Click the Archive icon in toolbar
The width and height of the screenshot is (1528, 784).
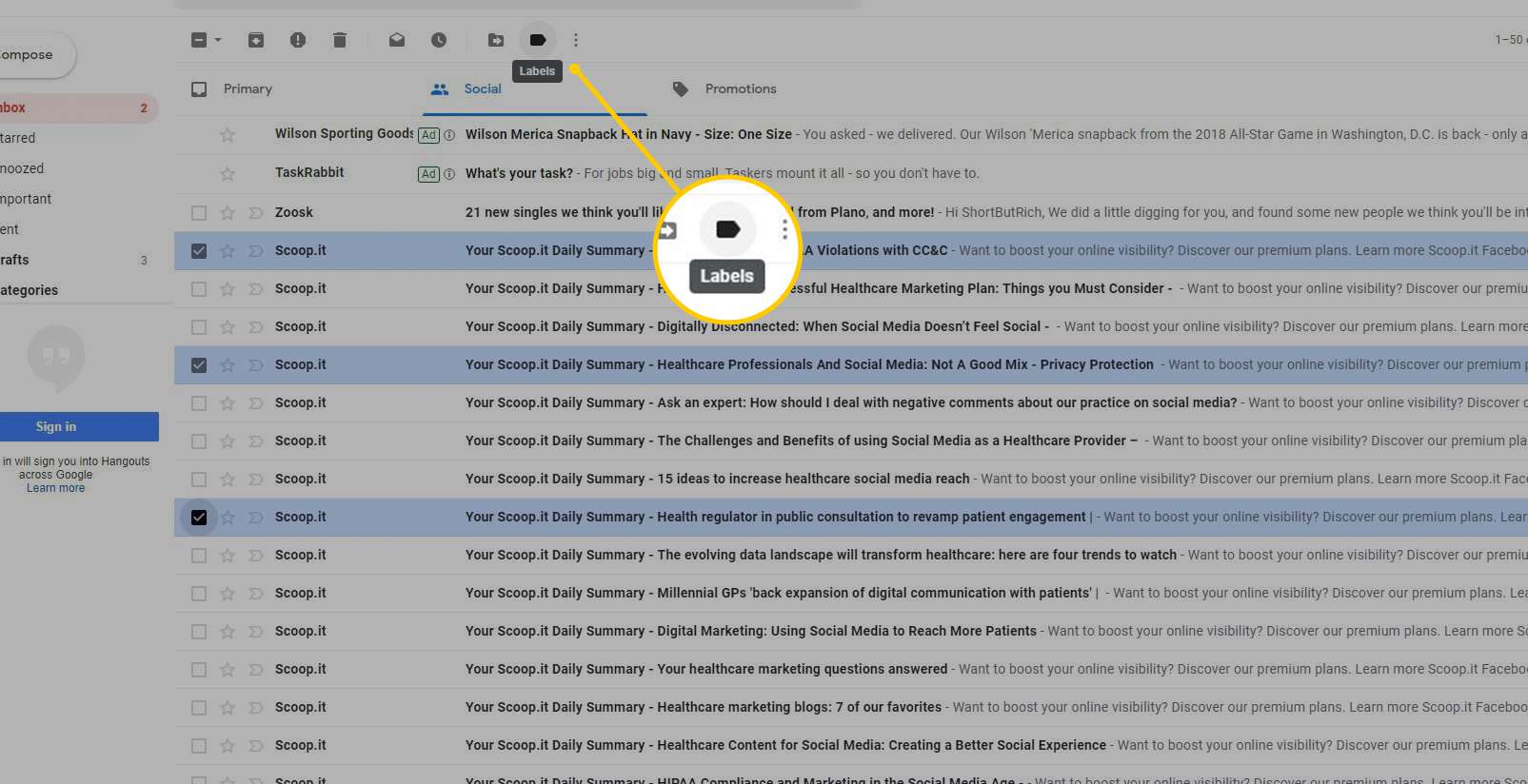pyautogui.click(x=256, y=40)
